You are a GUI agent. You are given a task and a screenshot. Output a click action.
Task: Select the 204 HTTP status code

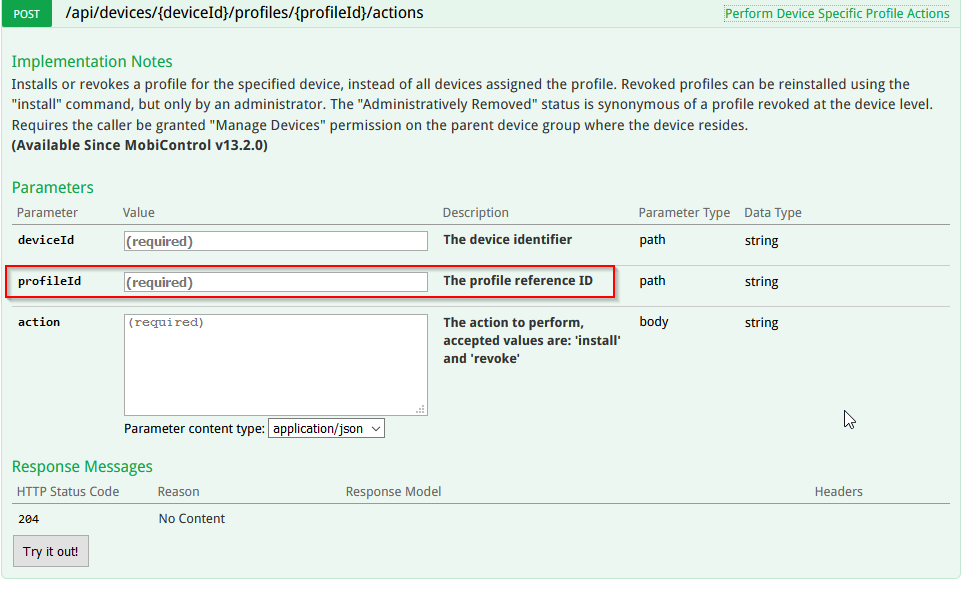point(28,519)
